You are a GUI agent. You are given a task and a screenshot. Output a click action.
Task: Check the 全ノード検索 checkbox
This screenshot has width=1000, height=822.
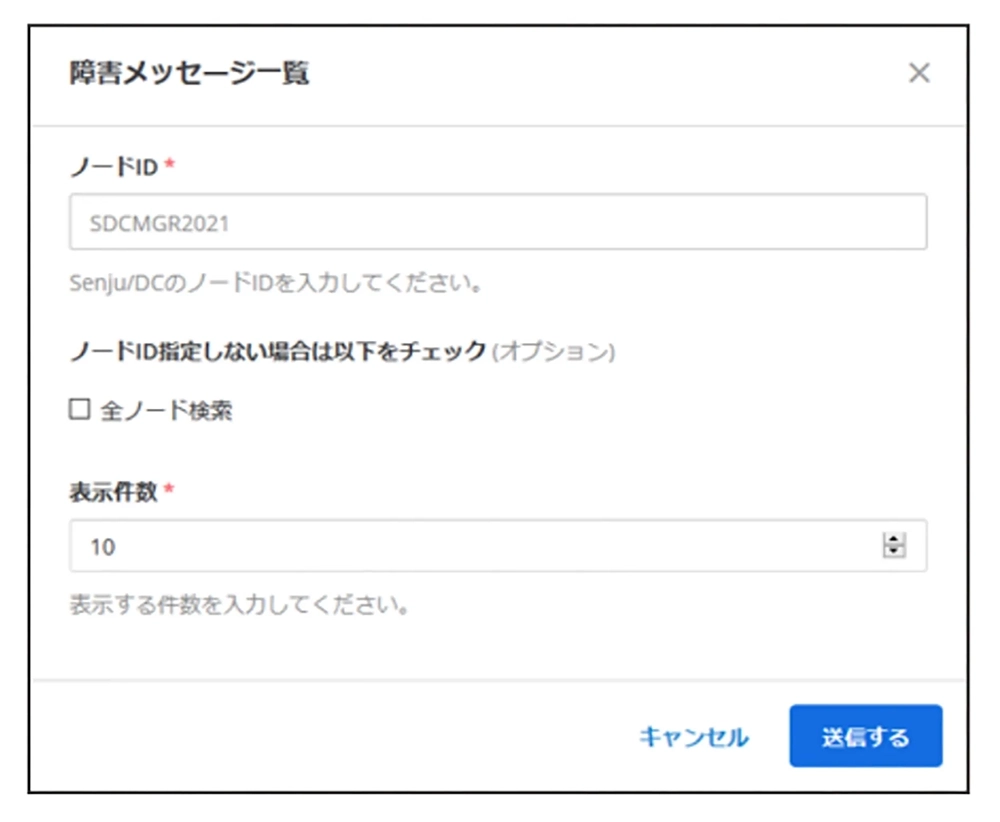pos(80,409)
